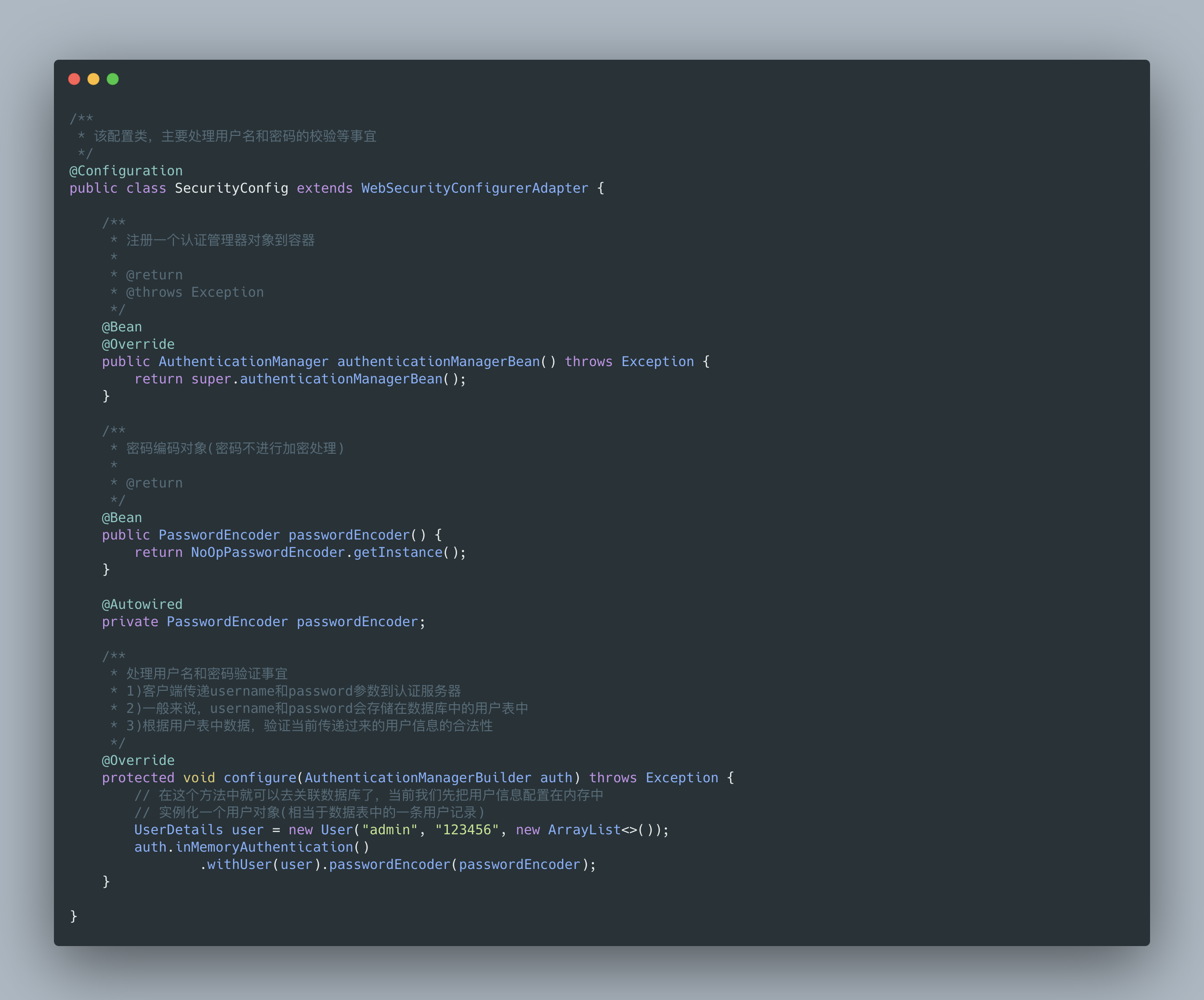
Task: Click NoOpPasswordEncoder class reference
Action: tap(268, 552)
